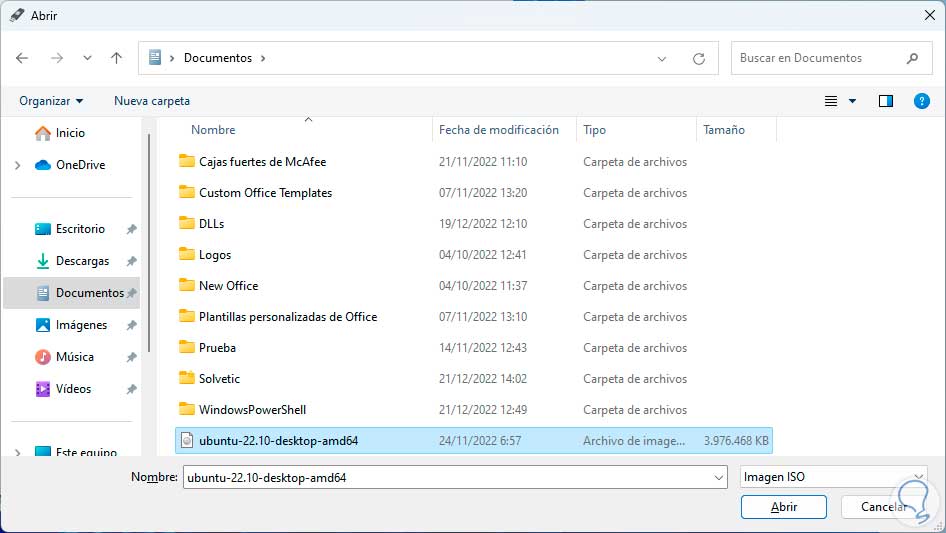Click the Solvetic folder icon
Screen dimensions: 946x533
(x=187, y=378)
